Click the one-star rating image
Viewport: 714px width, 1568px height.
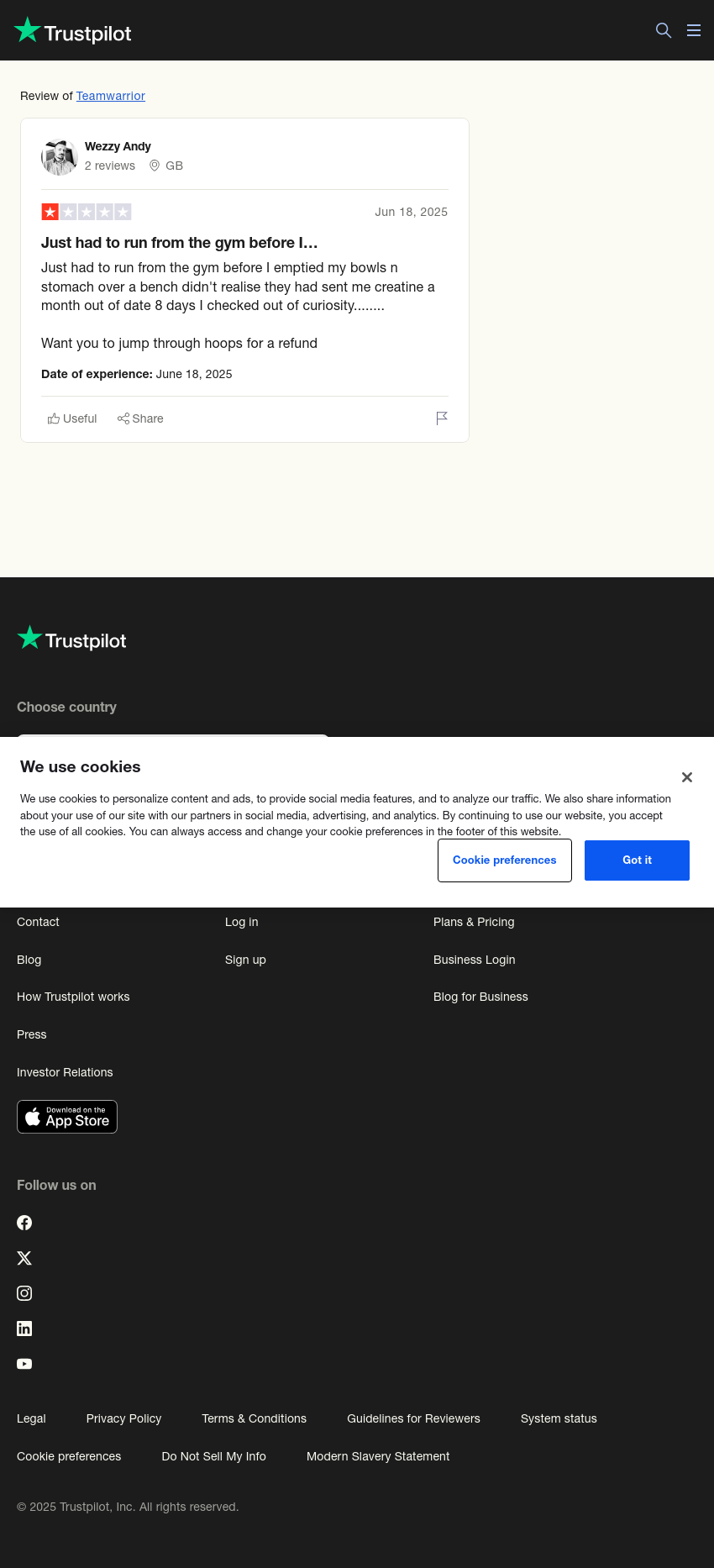point(87,212)
